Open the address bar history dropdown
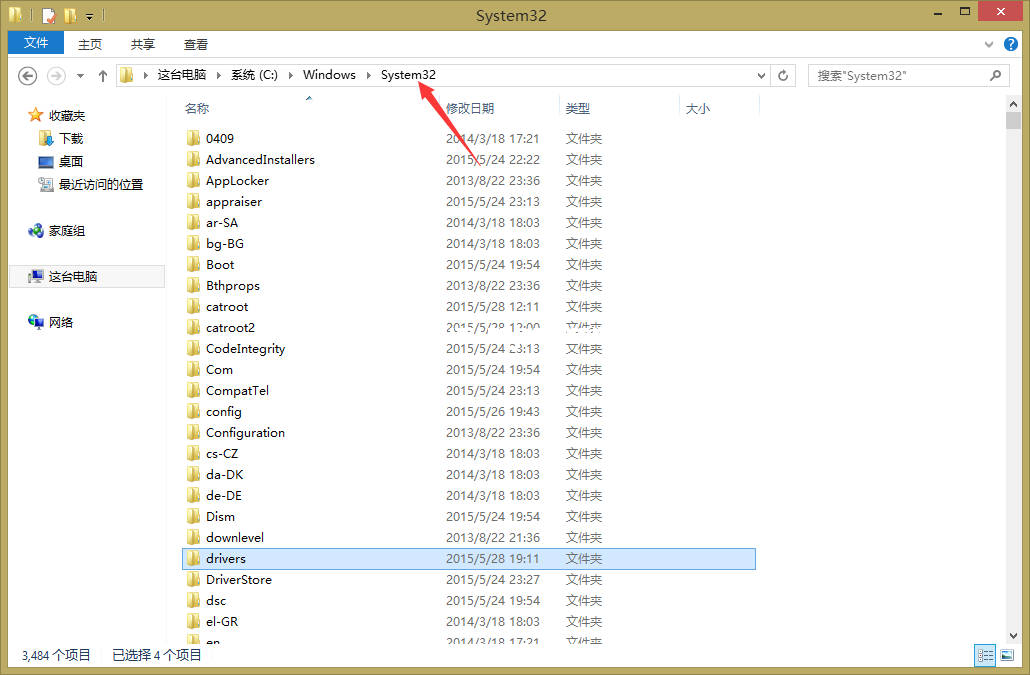The height and width of the screenshot is (675, 1030). pyautogui.click(x=761, y=76)
